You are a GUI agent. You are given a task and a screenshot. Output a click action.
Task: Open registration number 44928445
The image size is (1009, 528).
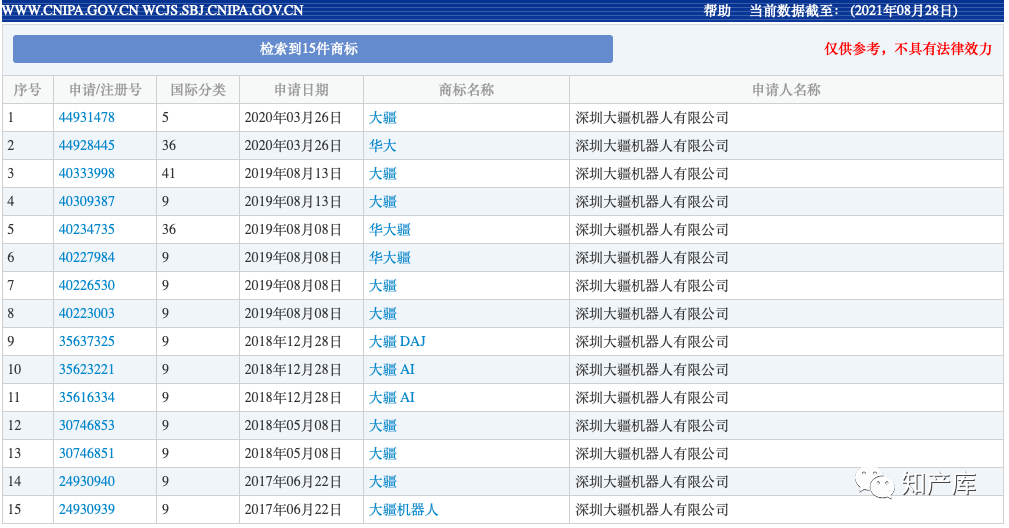(86, 146)
